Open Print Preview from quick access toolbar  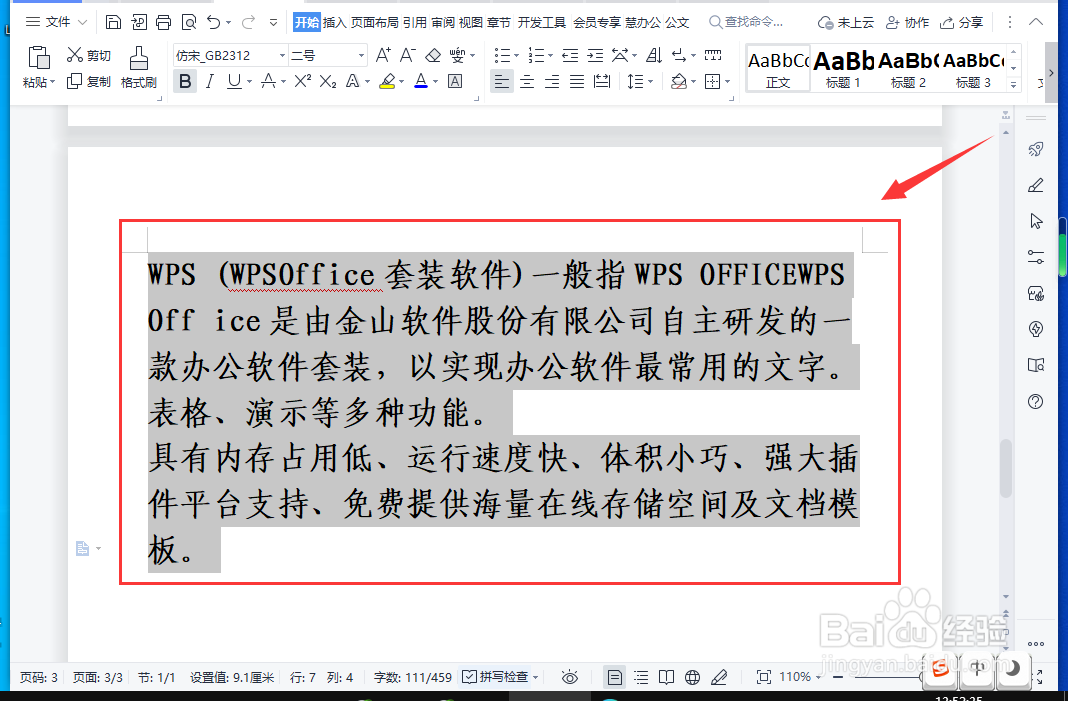[189, 22]
